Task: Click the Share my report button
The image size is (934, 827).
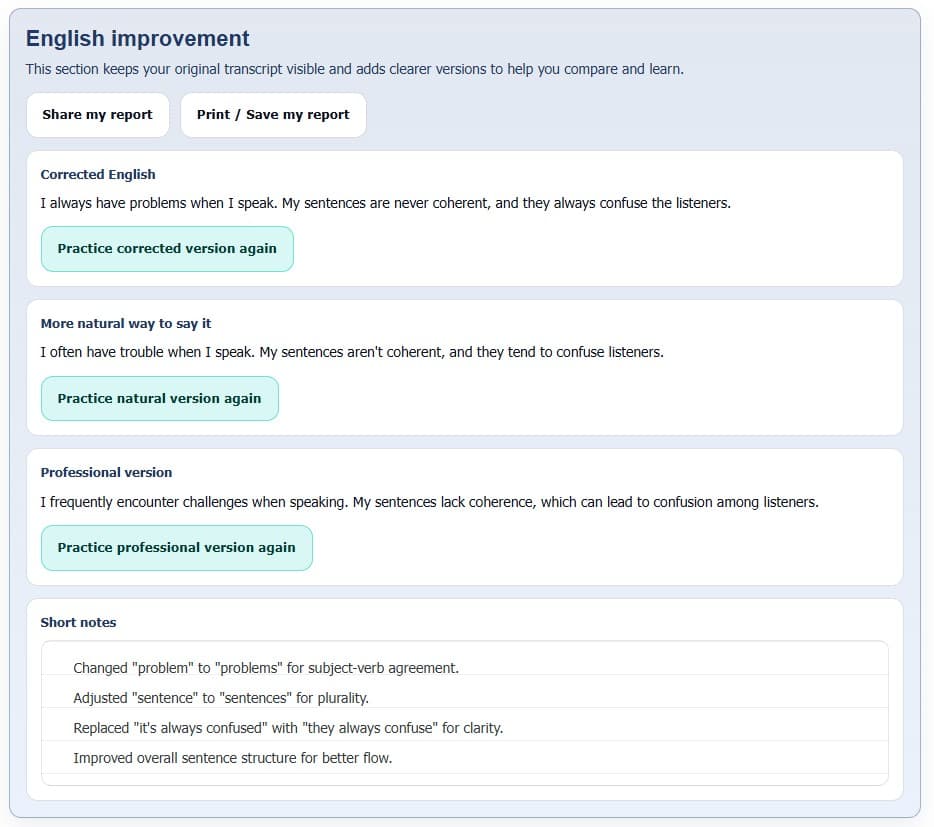Action: click(x=97, y=114)
